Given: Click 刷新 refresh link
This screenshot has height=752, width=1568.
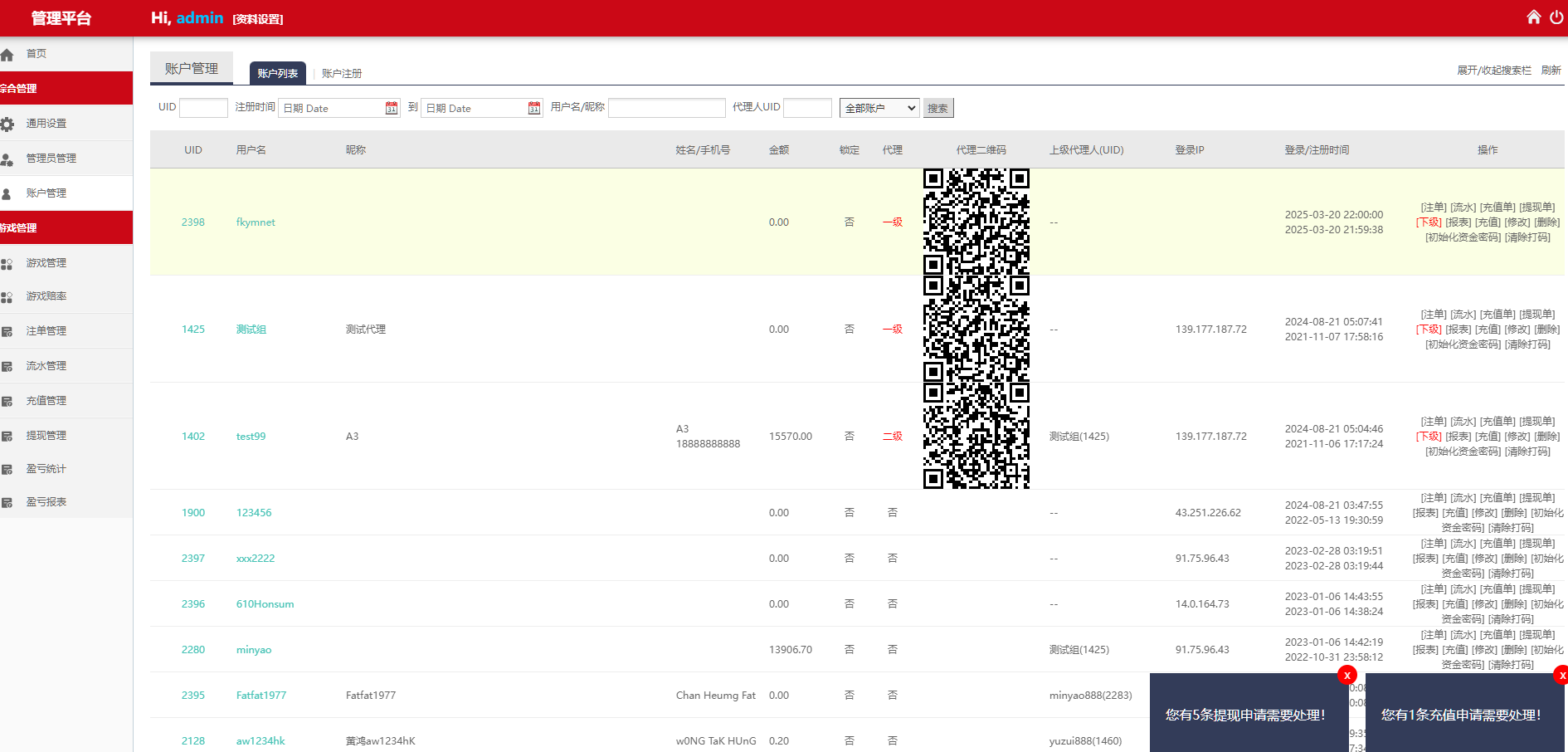Looking at the screenshot, I should (1551, 71).
